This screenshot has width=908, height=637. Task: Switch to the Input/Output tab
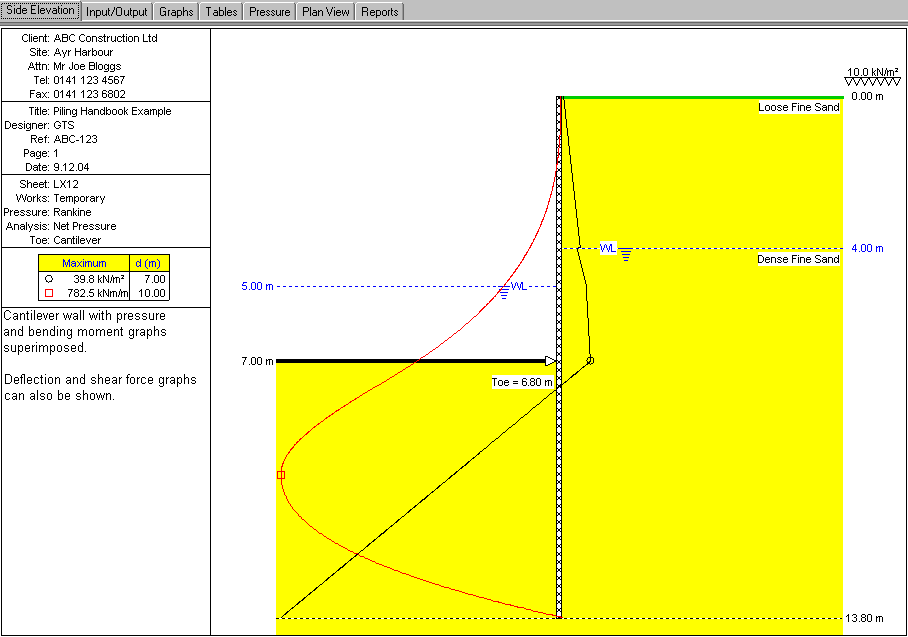click(x=117, y=12)
